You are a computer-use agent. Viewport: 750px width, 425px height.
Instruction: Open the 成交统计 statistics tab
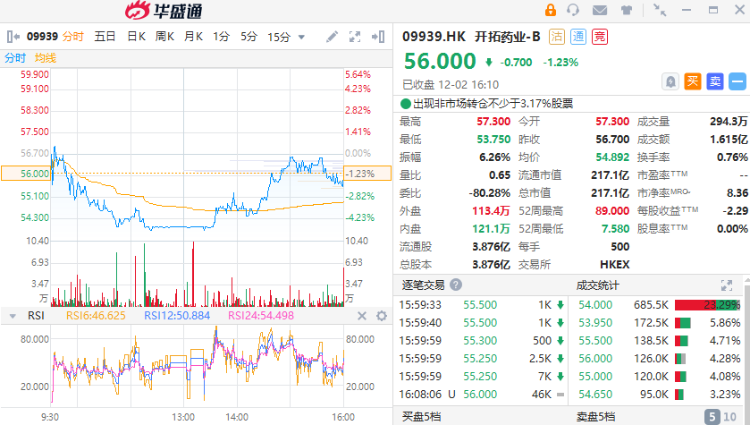[x=597, y=285]
